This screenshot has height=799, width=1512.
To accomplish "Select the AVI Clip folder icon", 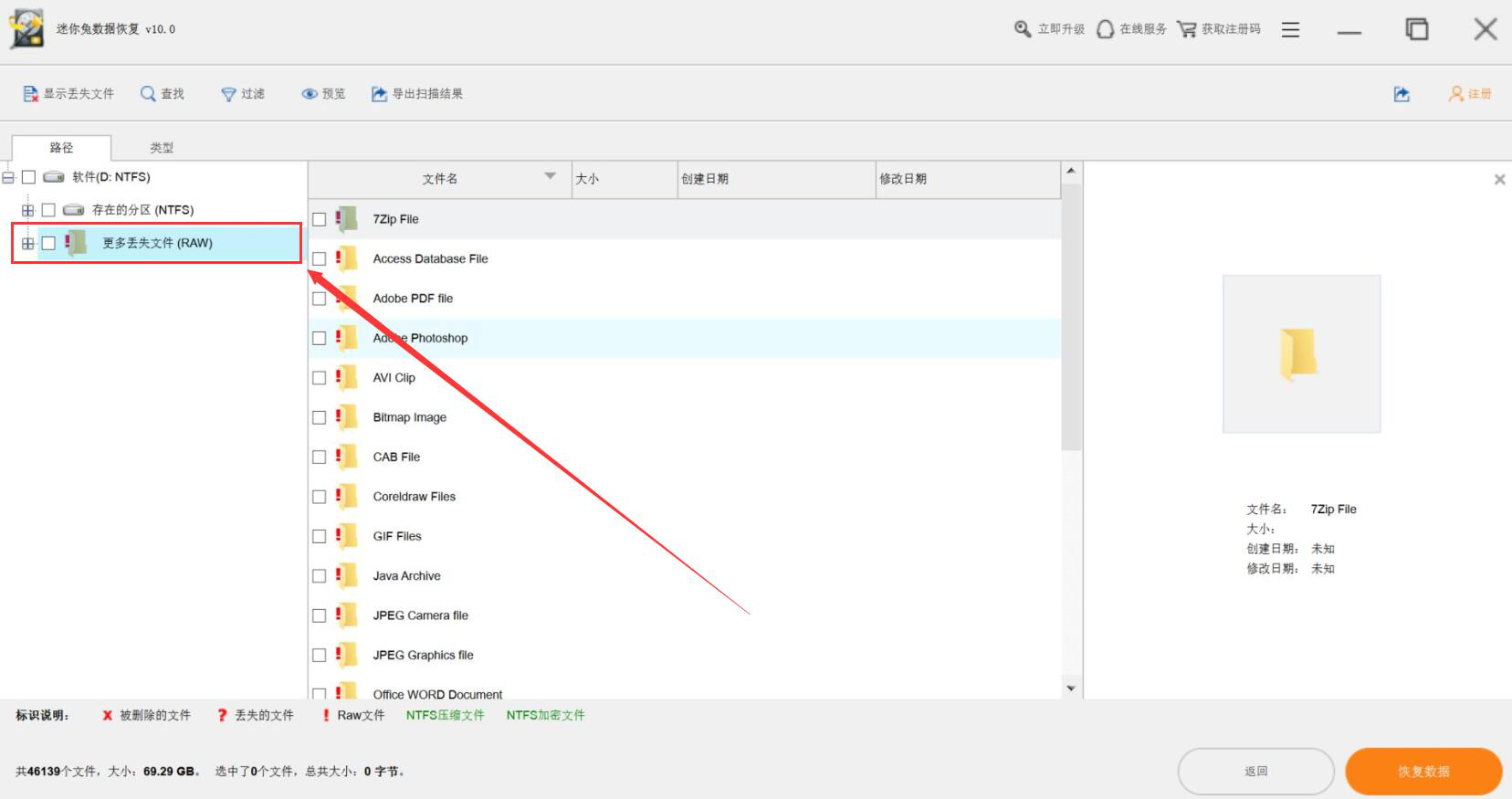I will (347, 377).
